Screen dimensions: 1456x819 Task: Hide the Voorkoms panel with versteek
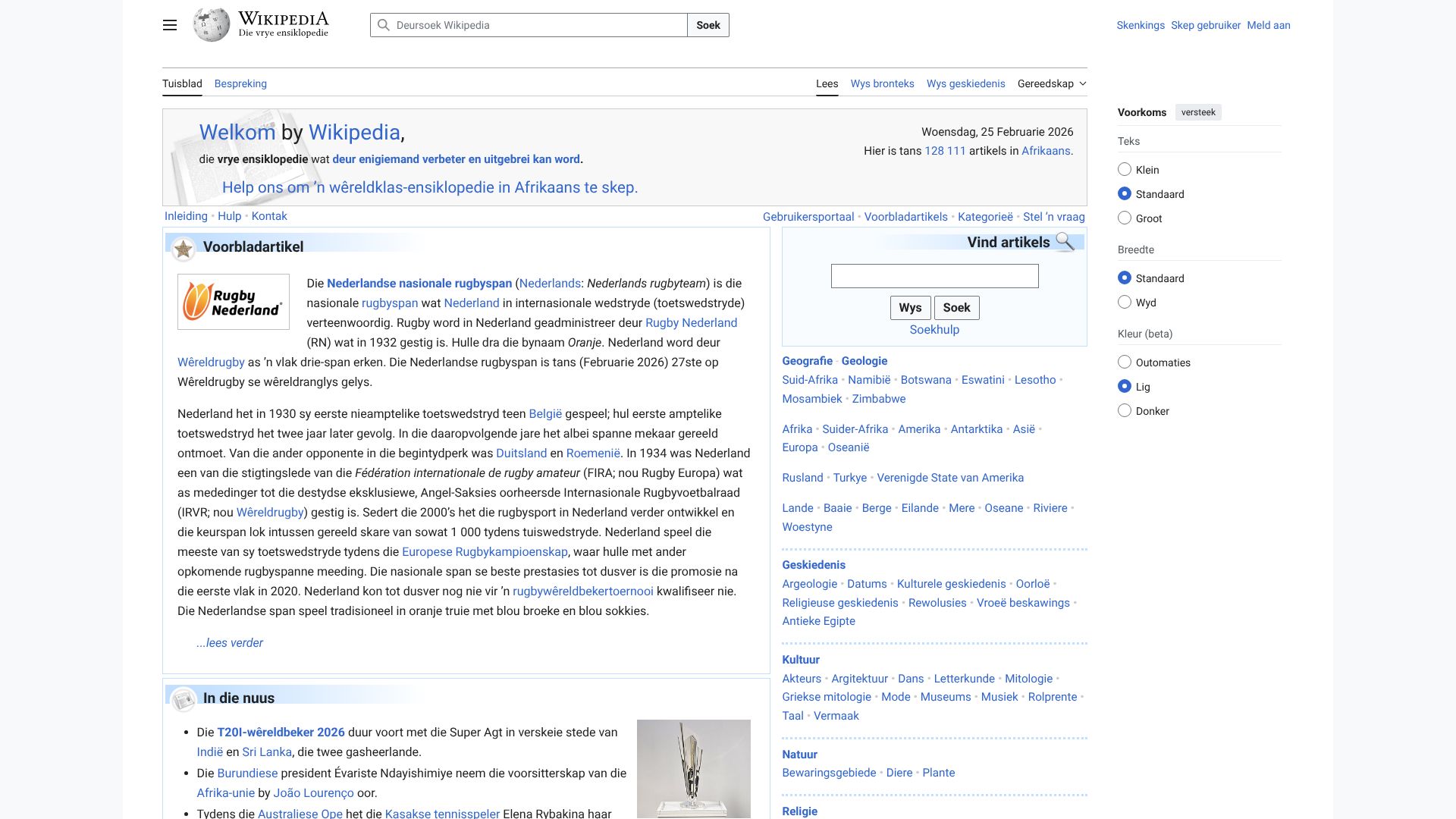click(x=1198, y=112)
